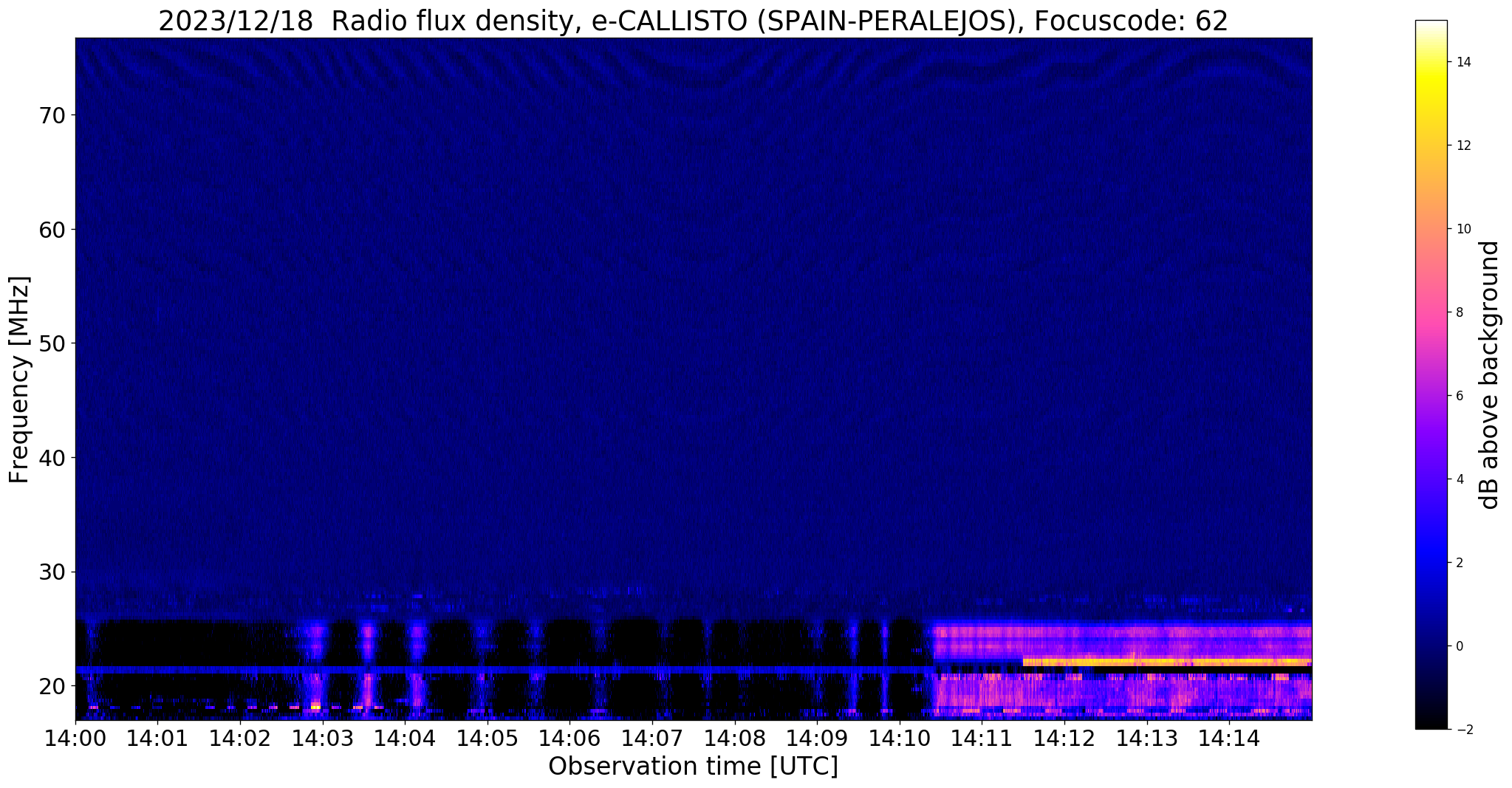Click the 14:06 time tick label

(x=569, y=739)
